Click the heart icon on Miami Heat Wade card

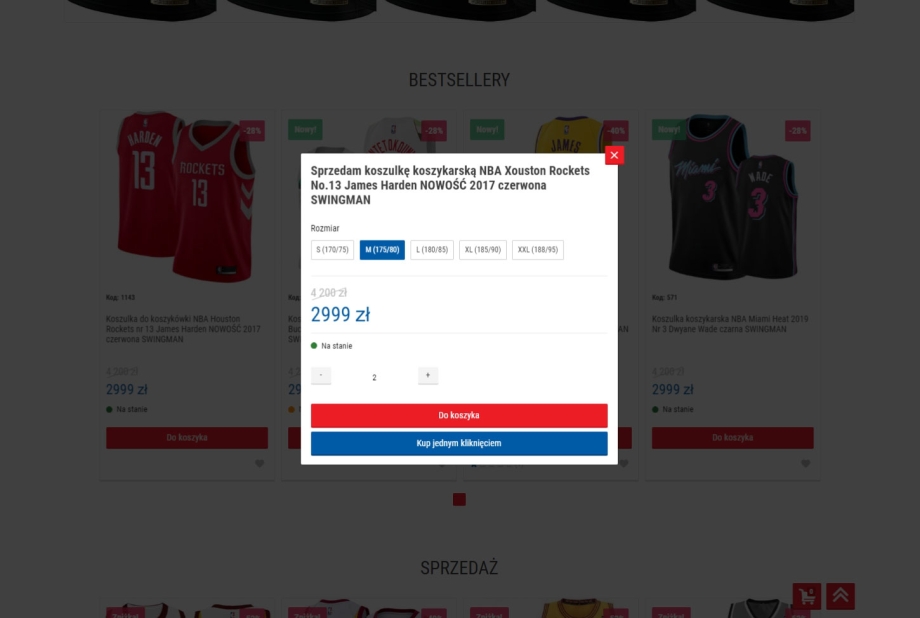click(x=806, y=464)
